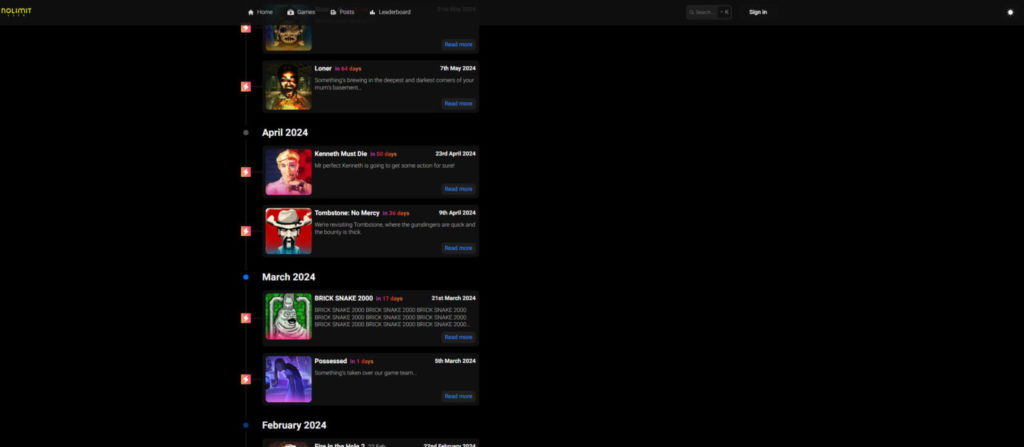Open the Leaderboard page
The width and height of the screenshot is (1024, 447).
[x=389, y=12]
